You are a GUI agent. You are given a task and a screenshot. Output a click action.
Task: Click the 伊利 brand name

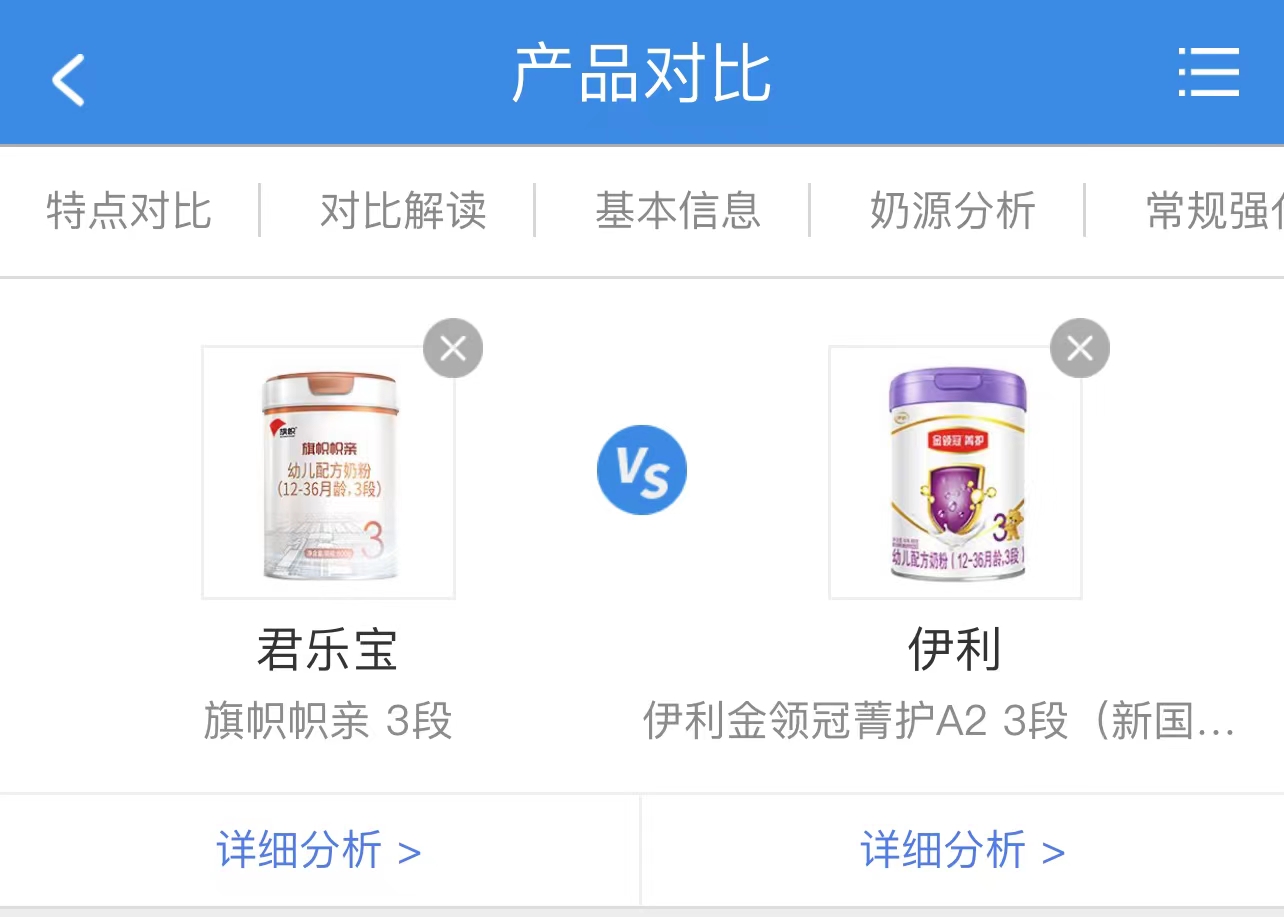pyautogui.click(x=955, y=650)
